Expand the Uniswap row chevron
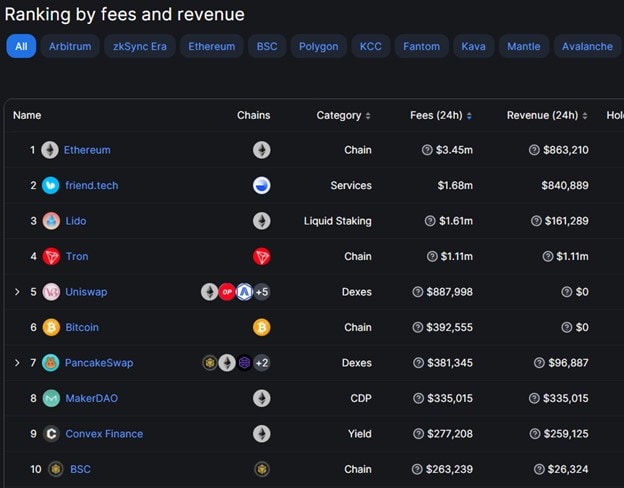 [x=17, y=292]
